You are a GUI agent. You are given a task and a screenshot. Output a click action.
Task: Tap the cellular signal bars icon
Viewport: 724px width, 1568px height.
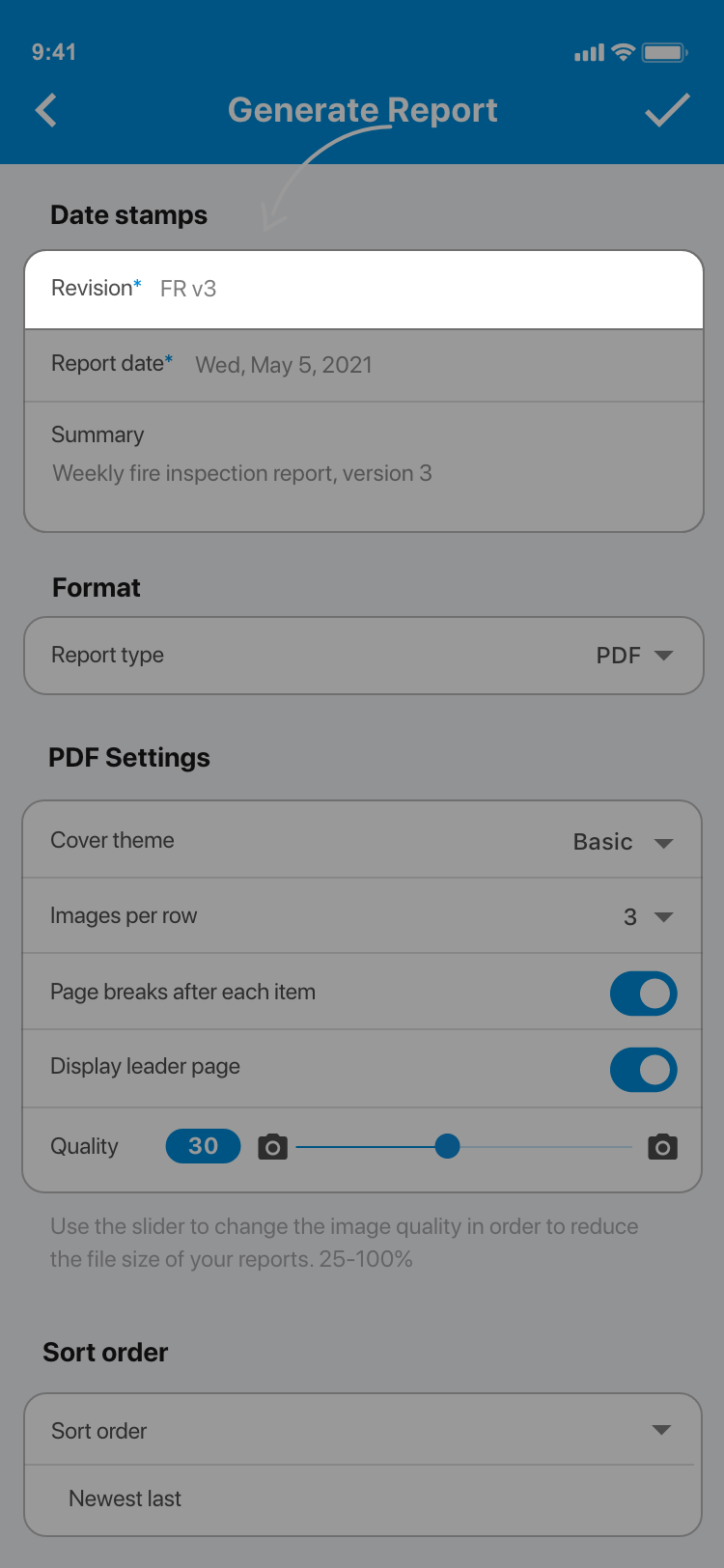[589, 53]
